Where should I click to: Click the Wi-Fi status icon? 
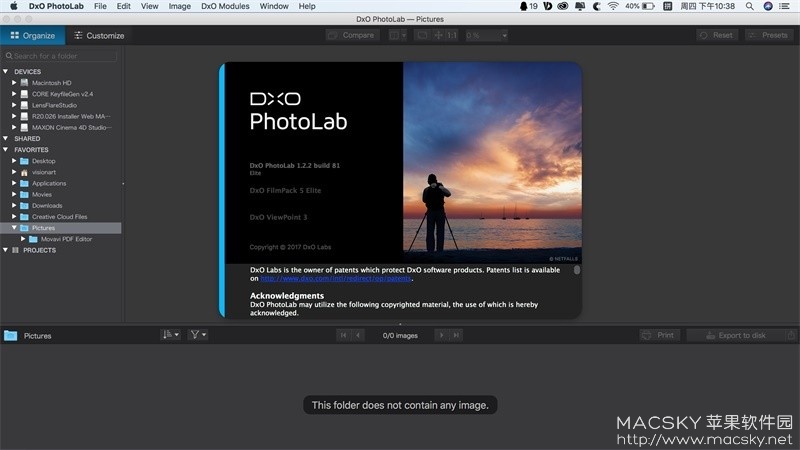(613, 6)
